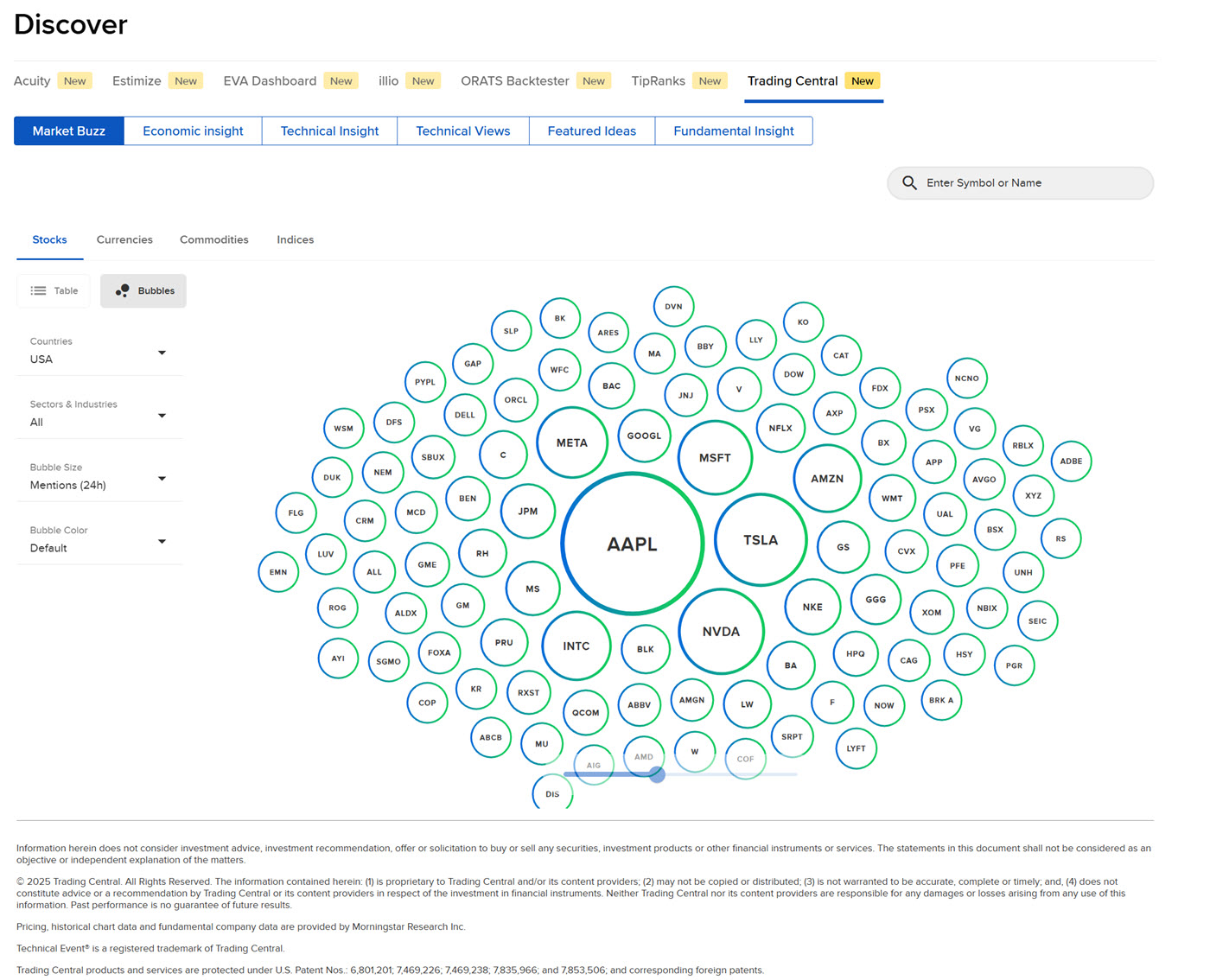Open the TipRanks tab
Screen dimensions: 1210x980
(679, 81)
